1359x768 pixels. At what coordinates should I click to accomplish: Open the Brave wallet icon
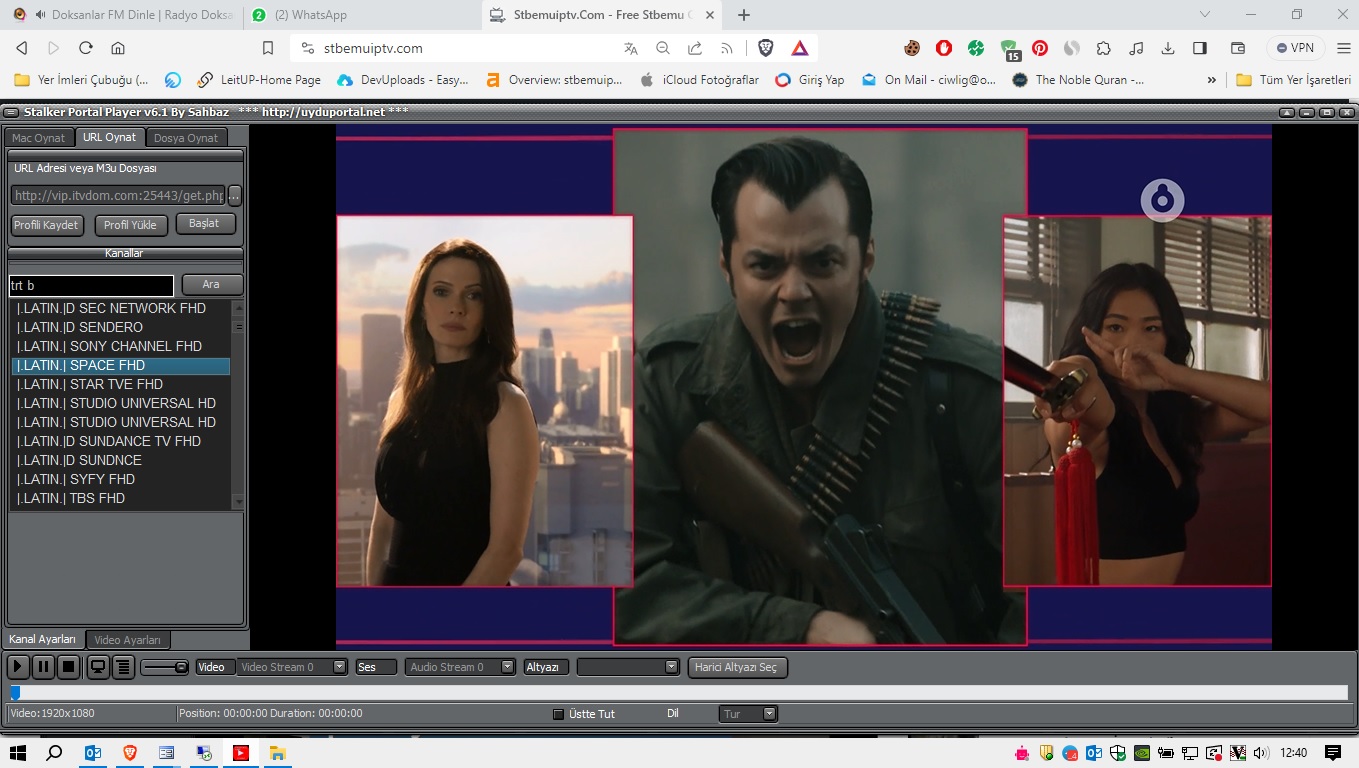point(1237,48)
